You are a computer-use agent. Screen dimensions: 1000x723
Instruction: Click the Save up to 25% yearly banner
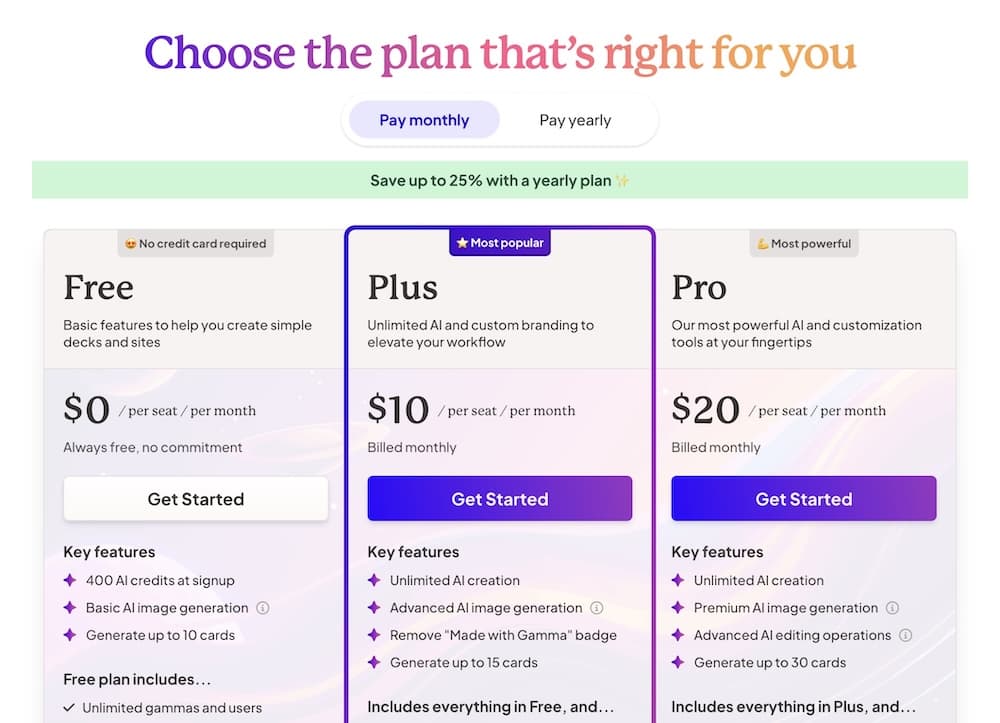point(500,181)
